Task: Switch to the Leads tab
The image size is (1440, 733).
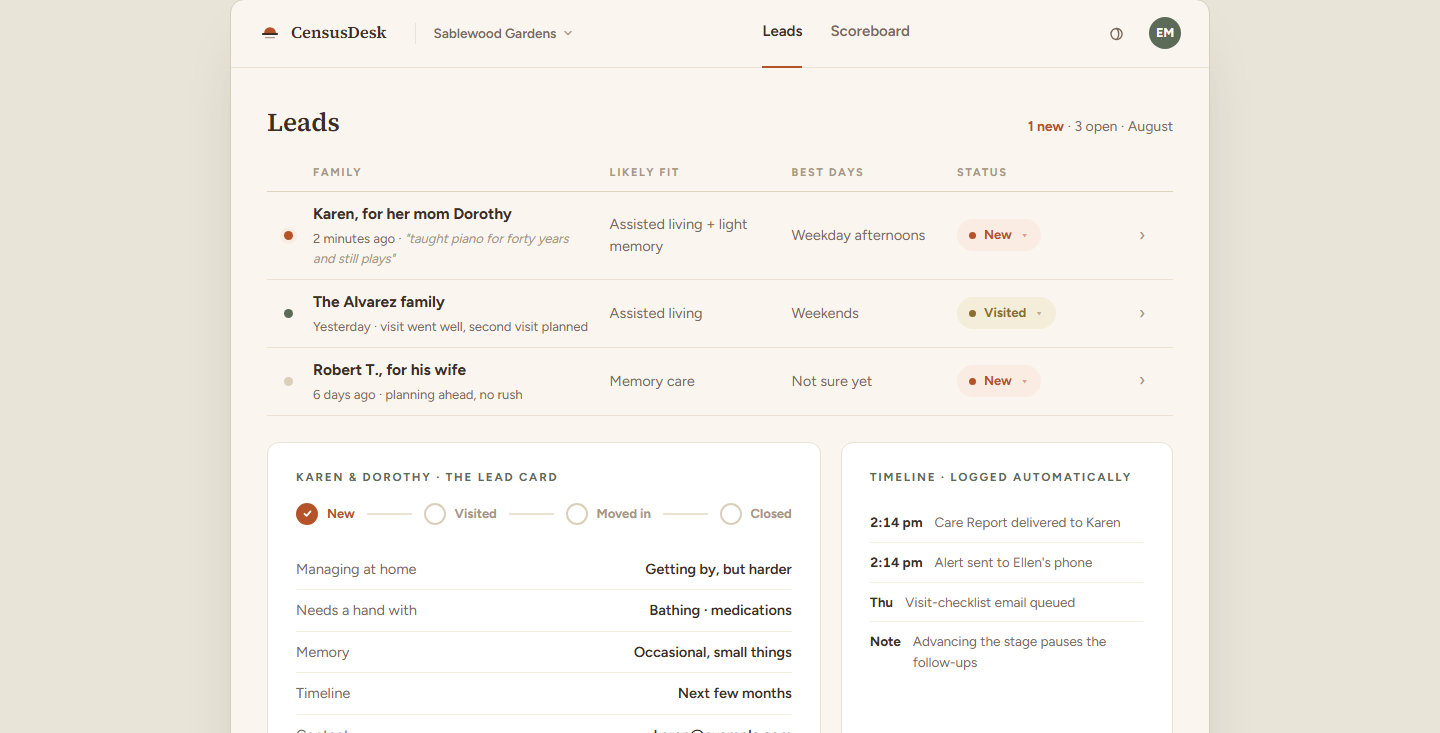Action: pos(782,32)
